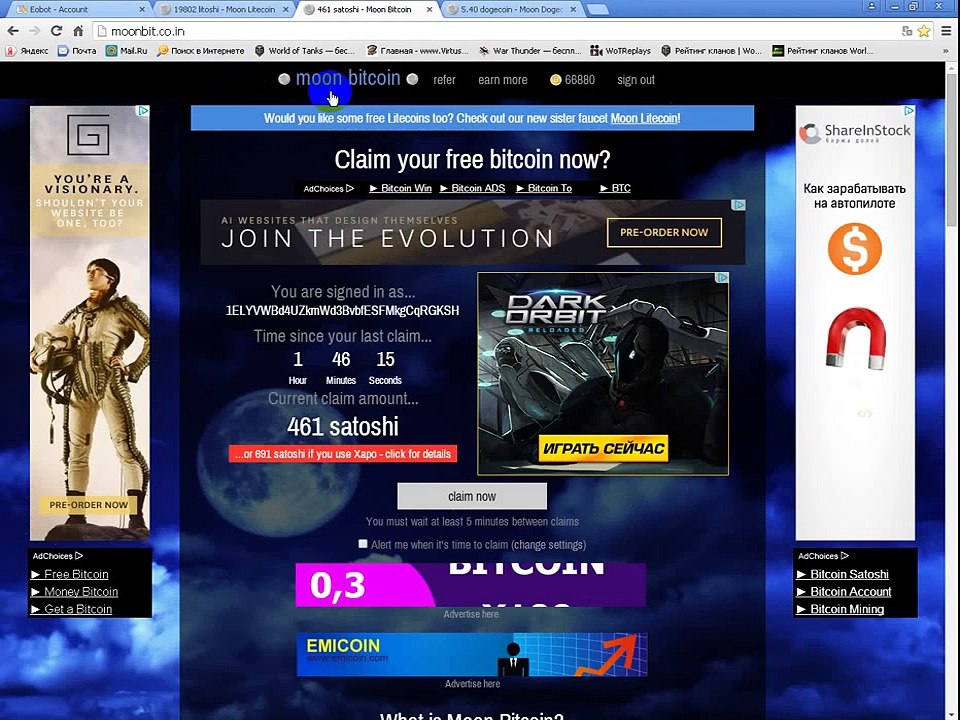
Task: Click the orange dollar icon in ShareInStock ad
Action: point(855,249)
